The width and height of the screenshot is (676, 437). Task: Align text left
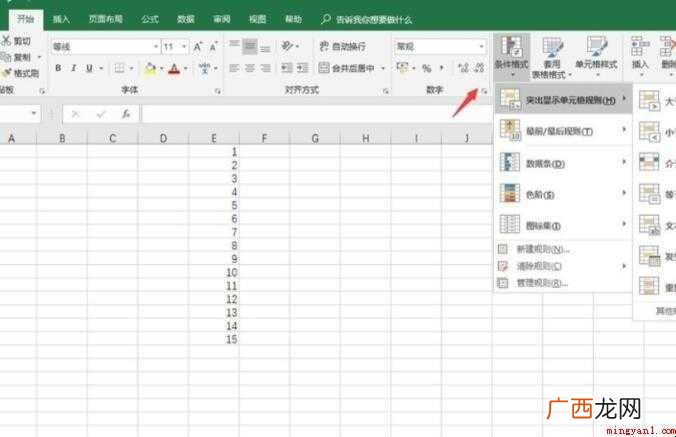tap(234, 68)
